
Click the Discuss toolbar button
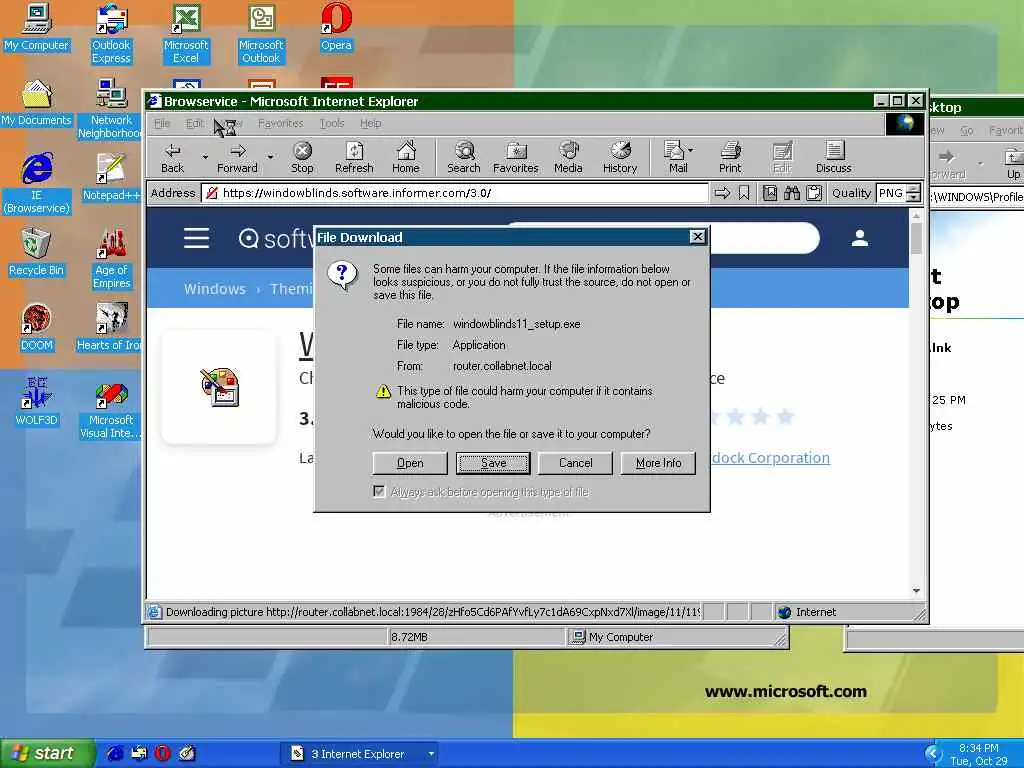point(833,157)
